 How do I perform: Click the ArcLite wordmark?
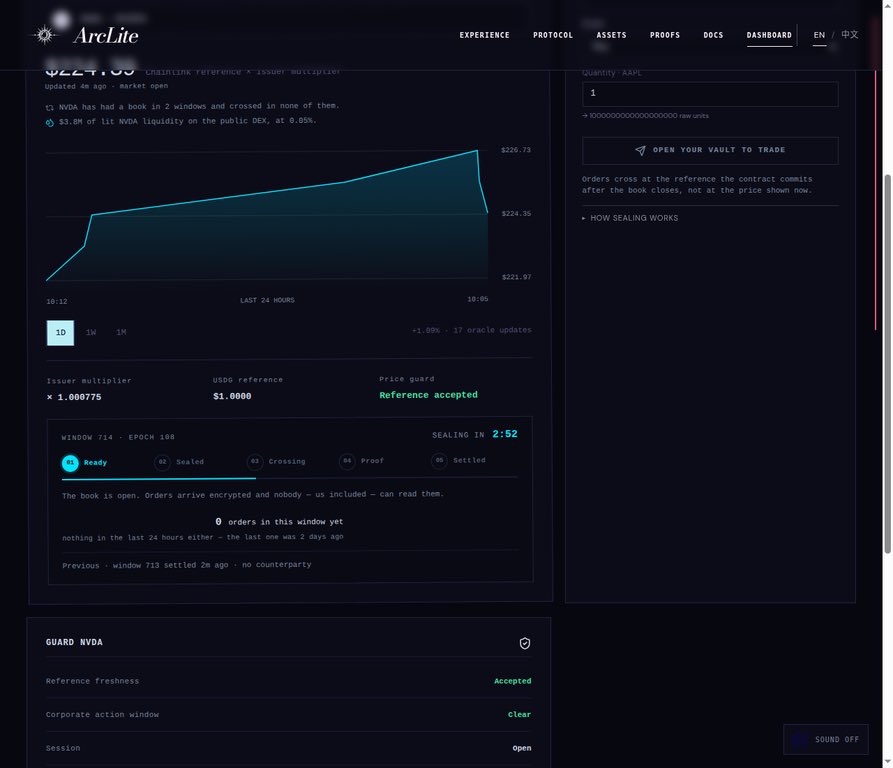[x=106, y=35]
